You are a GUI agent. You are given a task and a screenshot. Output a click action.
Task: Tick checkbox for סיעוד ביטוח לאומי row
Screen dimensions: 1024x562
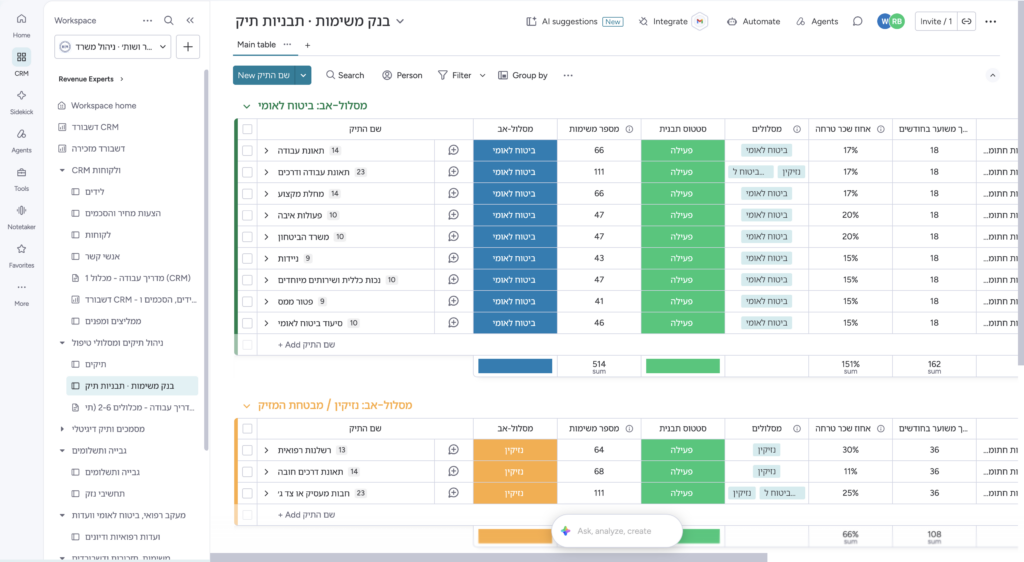(248, 322)
